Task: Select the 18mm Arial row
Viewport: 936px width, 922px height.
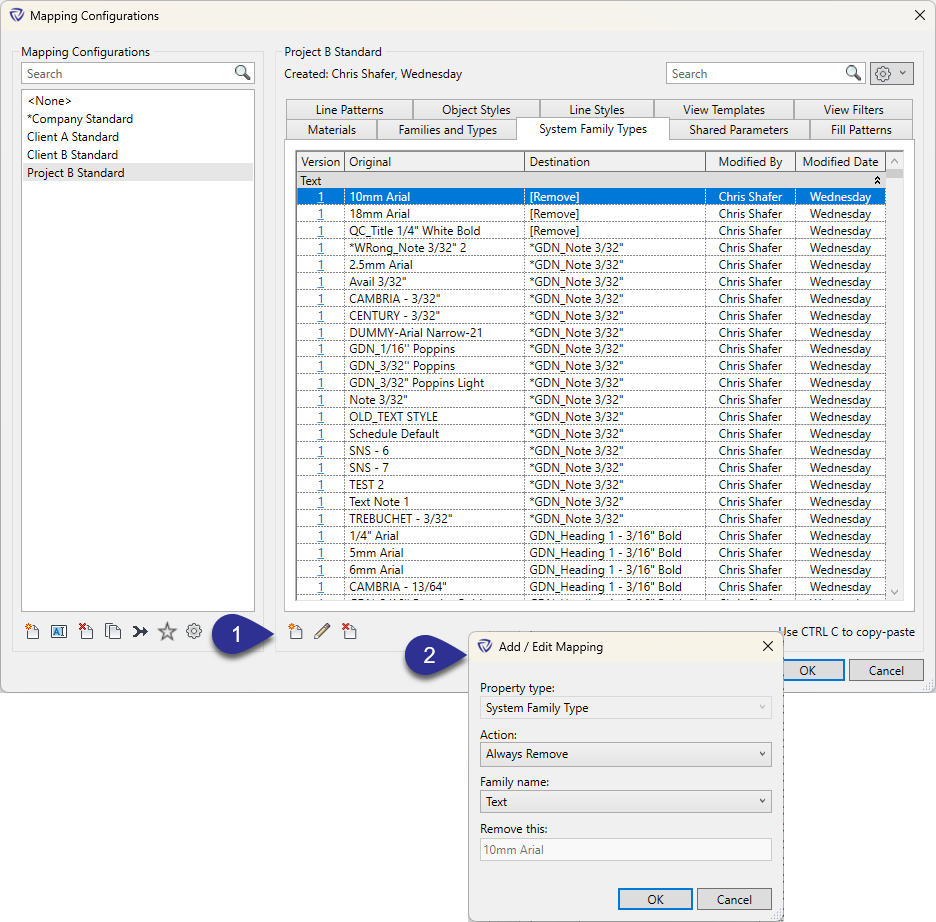Action: pyautogui.click(x=591, y=214)
